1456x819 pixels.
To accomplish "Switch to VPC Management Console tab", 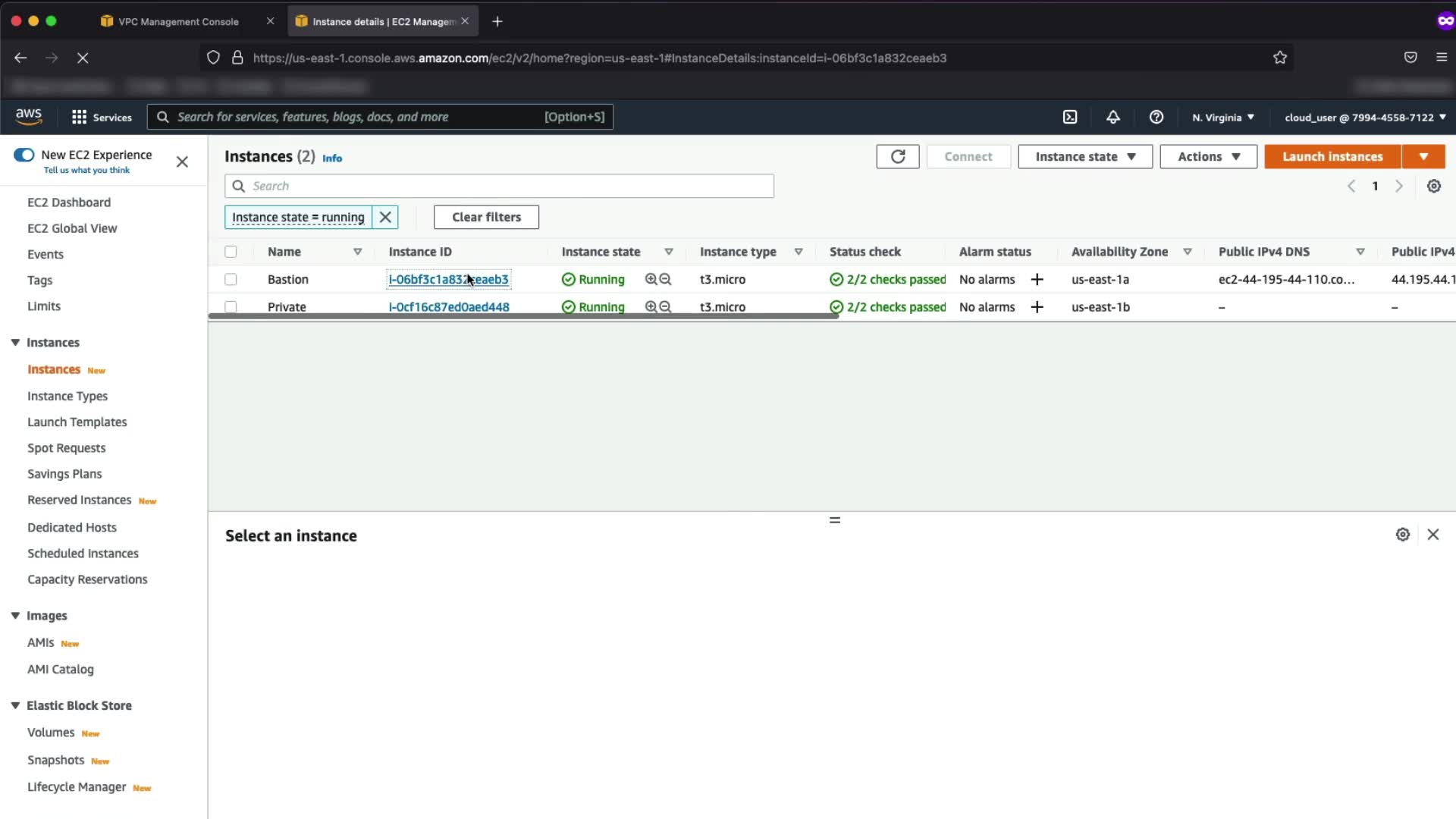I will [178, 21].
